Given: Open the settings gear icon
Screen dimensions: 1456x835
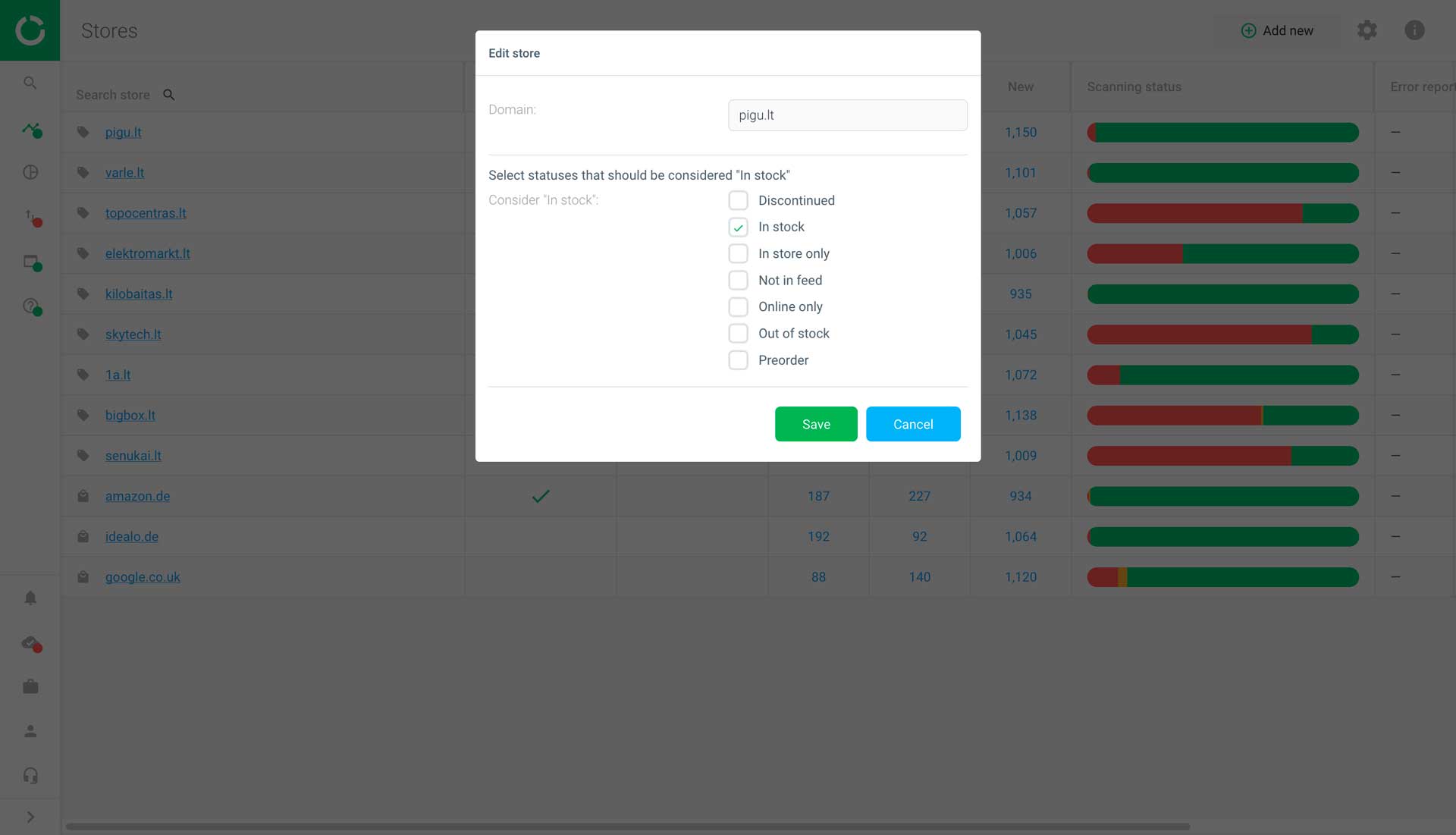Looking at the screenshot, I should click(x=1367, y=30).
